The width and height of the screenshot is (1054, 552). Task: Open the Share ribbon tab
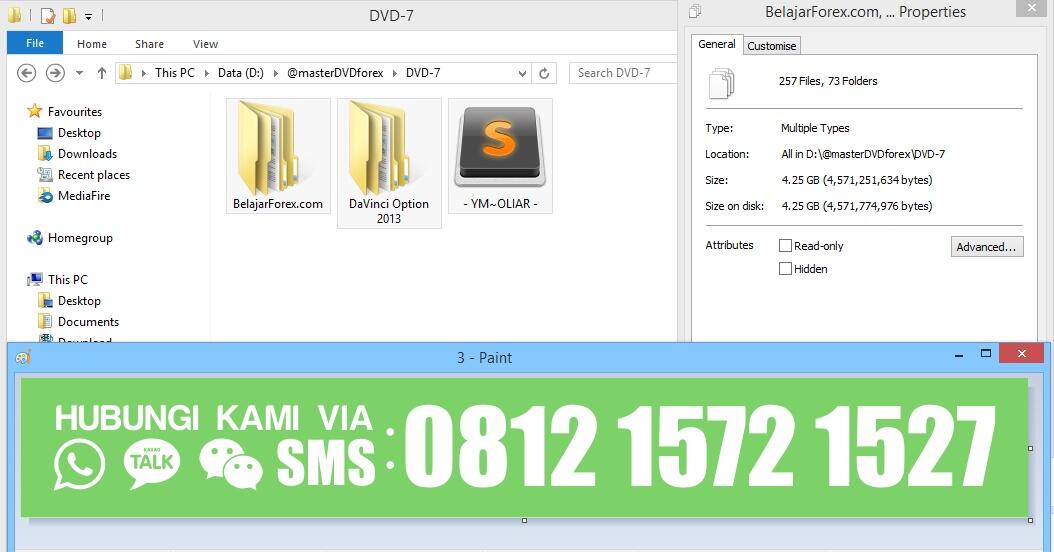pyautogui.click(x=149, y=44)
